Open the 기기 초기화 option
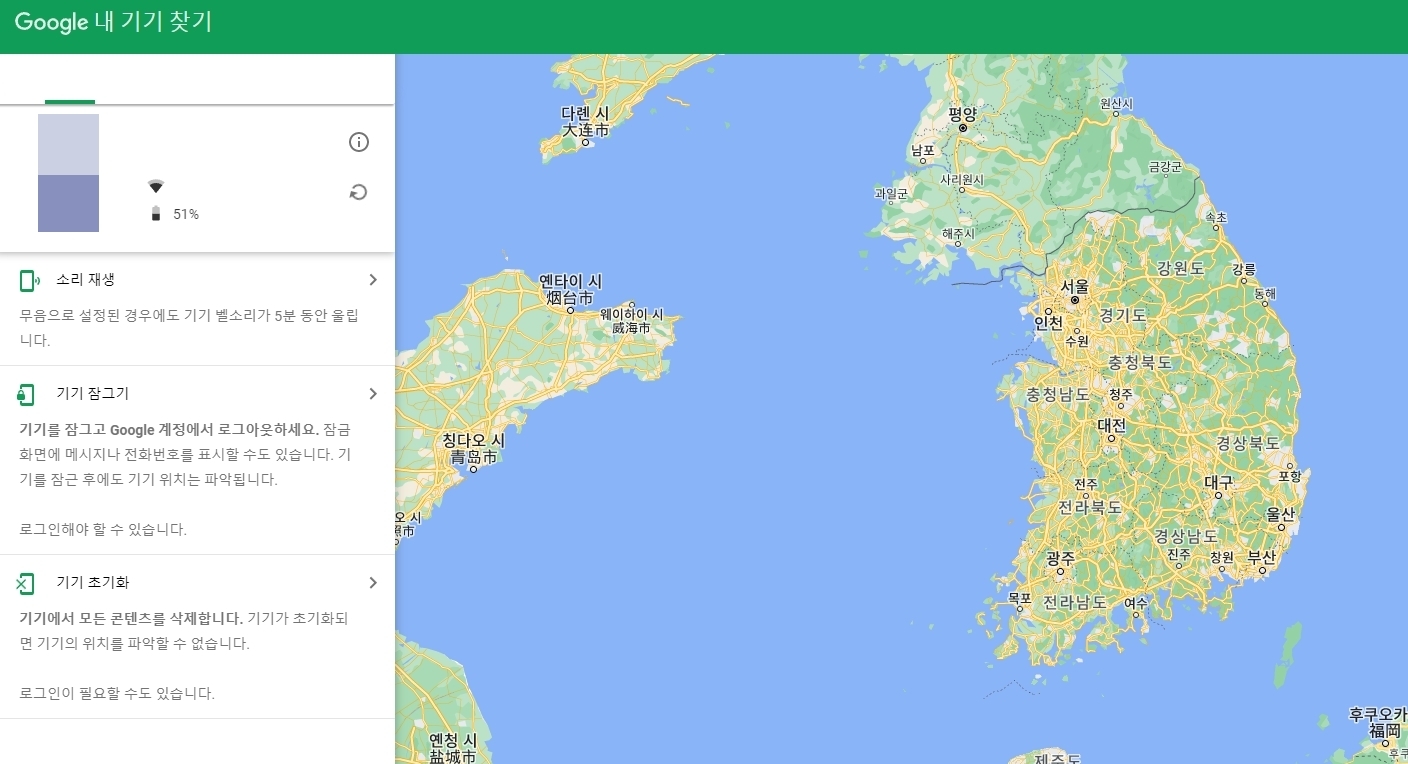This screenshot has width=1408, height=764. pos(85,583)
